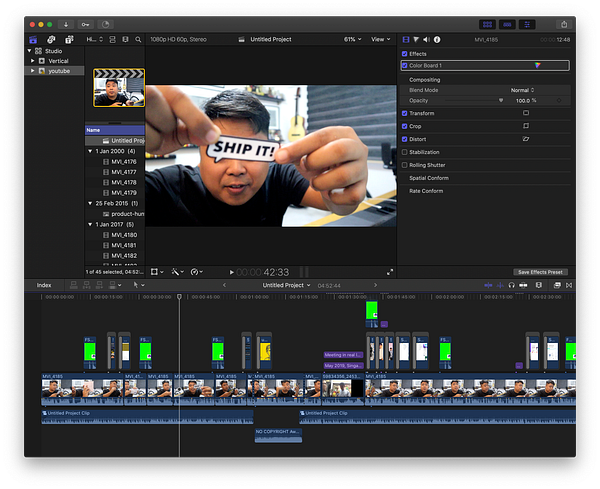Screen dimensions: 600x489
Task: Open the 61% viewer zoom dropdown
Action: [352, 39]
